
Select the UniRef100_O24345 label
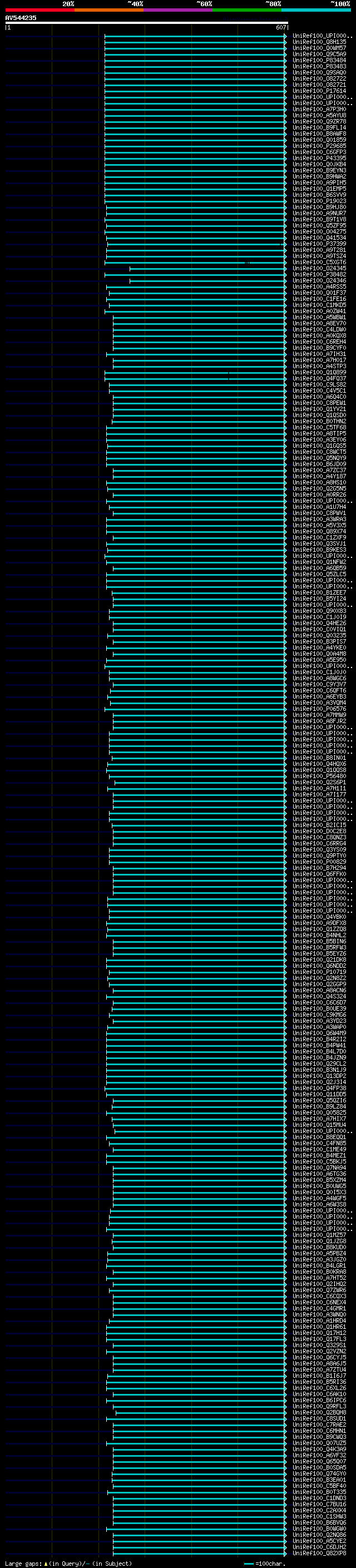[319, 268]
